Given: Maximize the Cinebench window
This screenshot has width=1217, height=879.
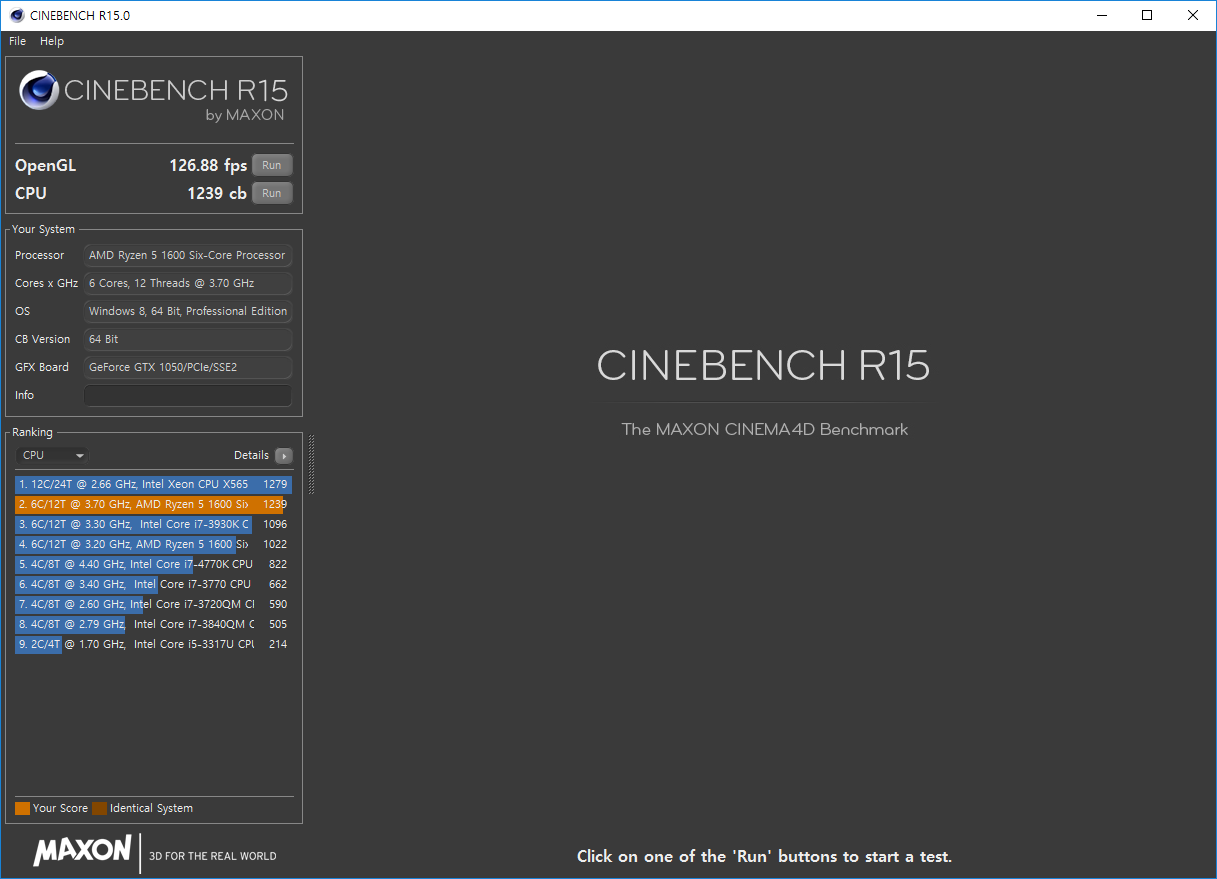Looking at the screenshot, I should pyautogui.click(x=1147, y=15).
